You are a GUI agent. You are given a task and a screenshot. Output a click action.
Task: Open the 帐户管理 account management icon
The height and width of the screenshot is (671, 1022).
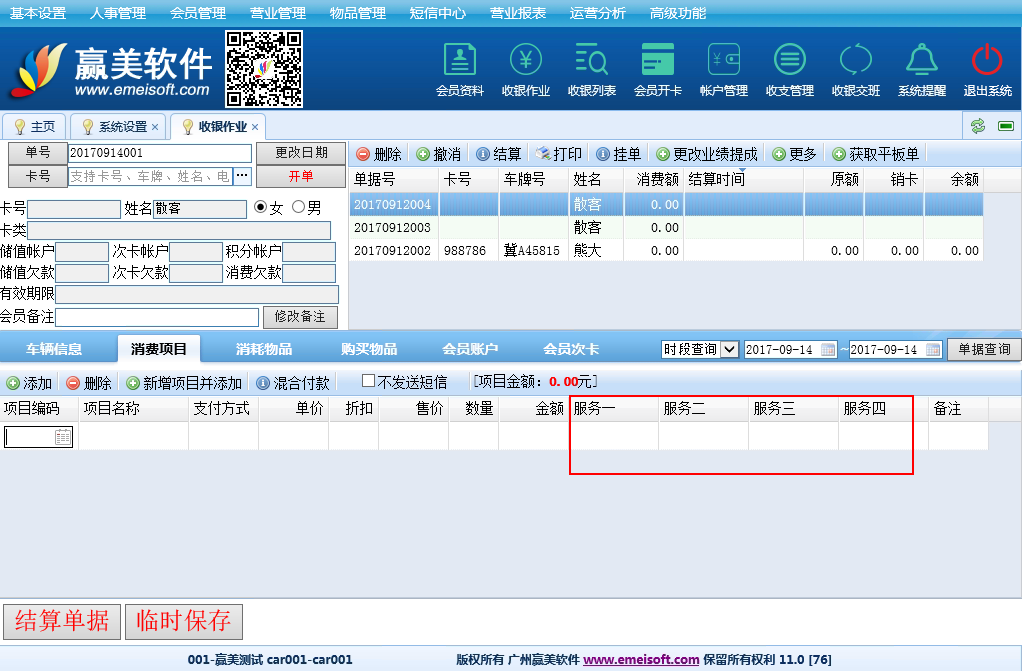(724, 61)
